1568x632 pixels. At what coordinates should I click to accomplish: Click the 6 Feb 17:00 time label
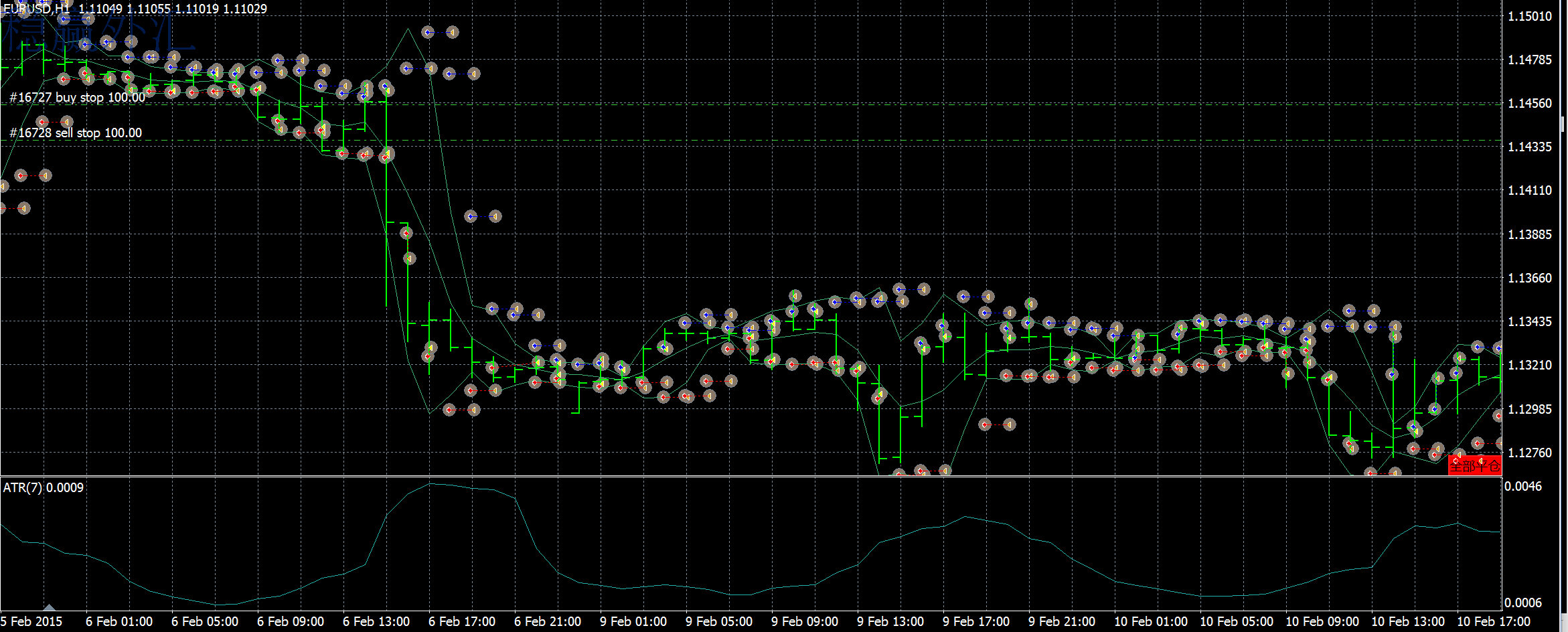pos(462,621)
